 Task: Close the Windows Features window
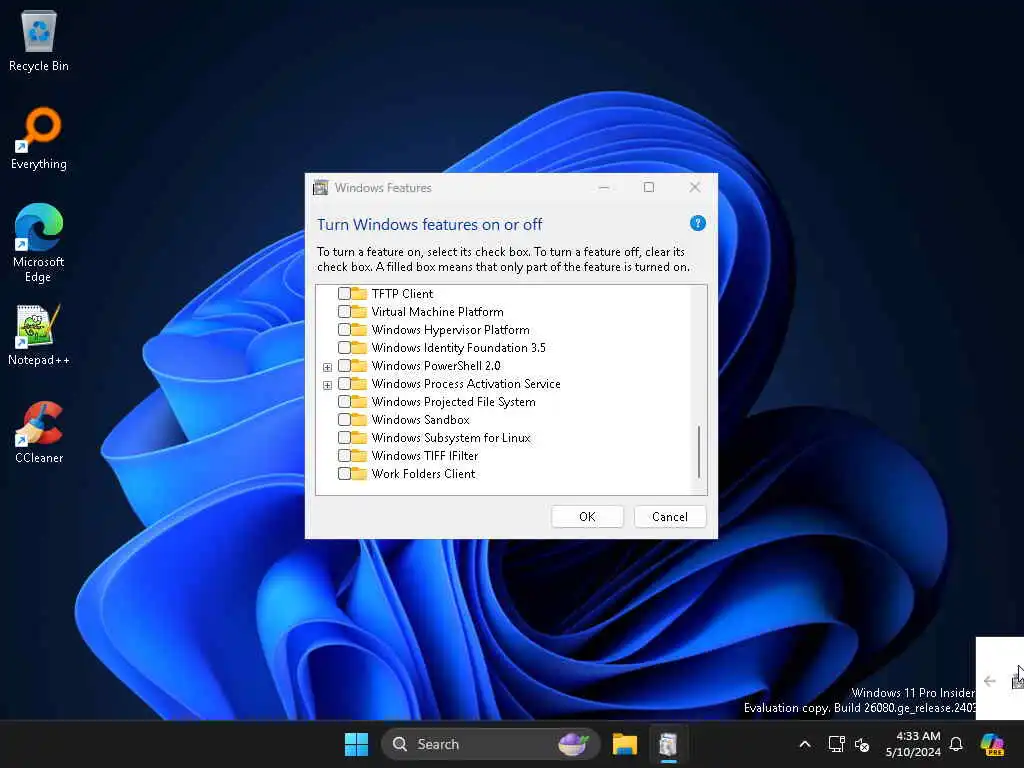[695, 187]
